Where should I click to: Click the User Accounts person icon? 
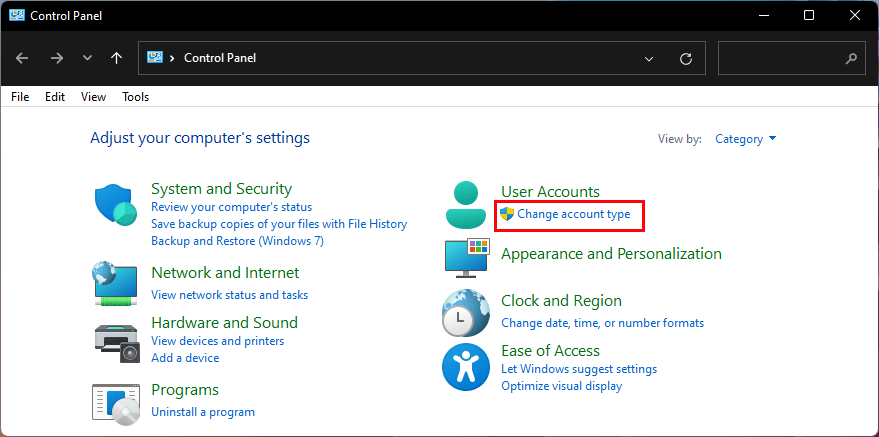tap(465, 203)
